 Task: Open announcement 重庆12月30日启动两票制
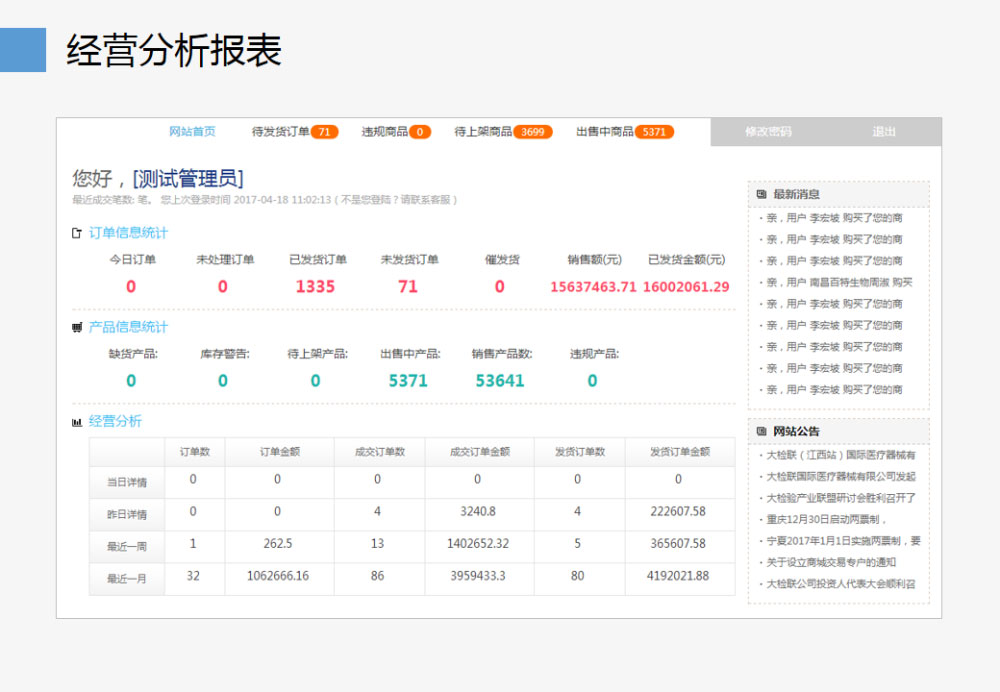point(825,520)
